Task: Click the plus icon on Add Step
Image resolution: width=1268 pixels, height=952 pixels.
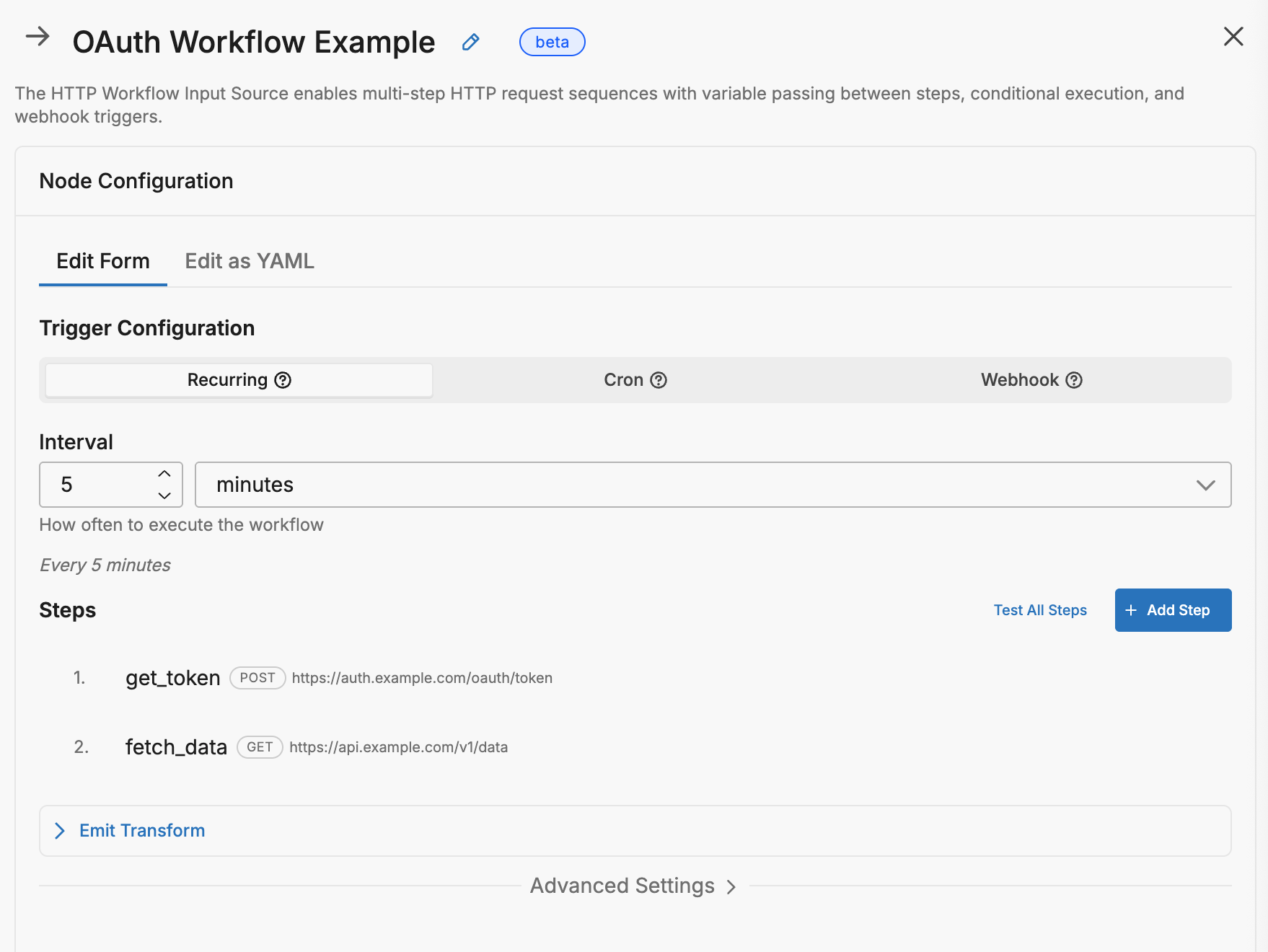Action: tap(1130, 610)
